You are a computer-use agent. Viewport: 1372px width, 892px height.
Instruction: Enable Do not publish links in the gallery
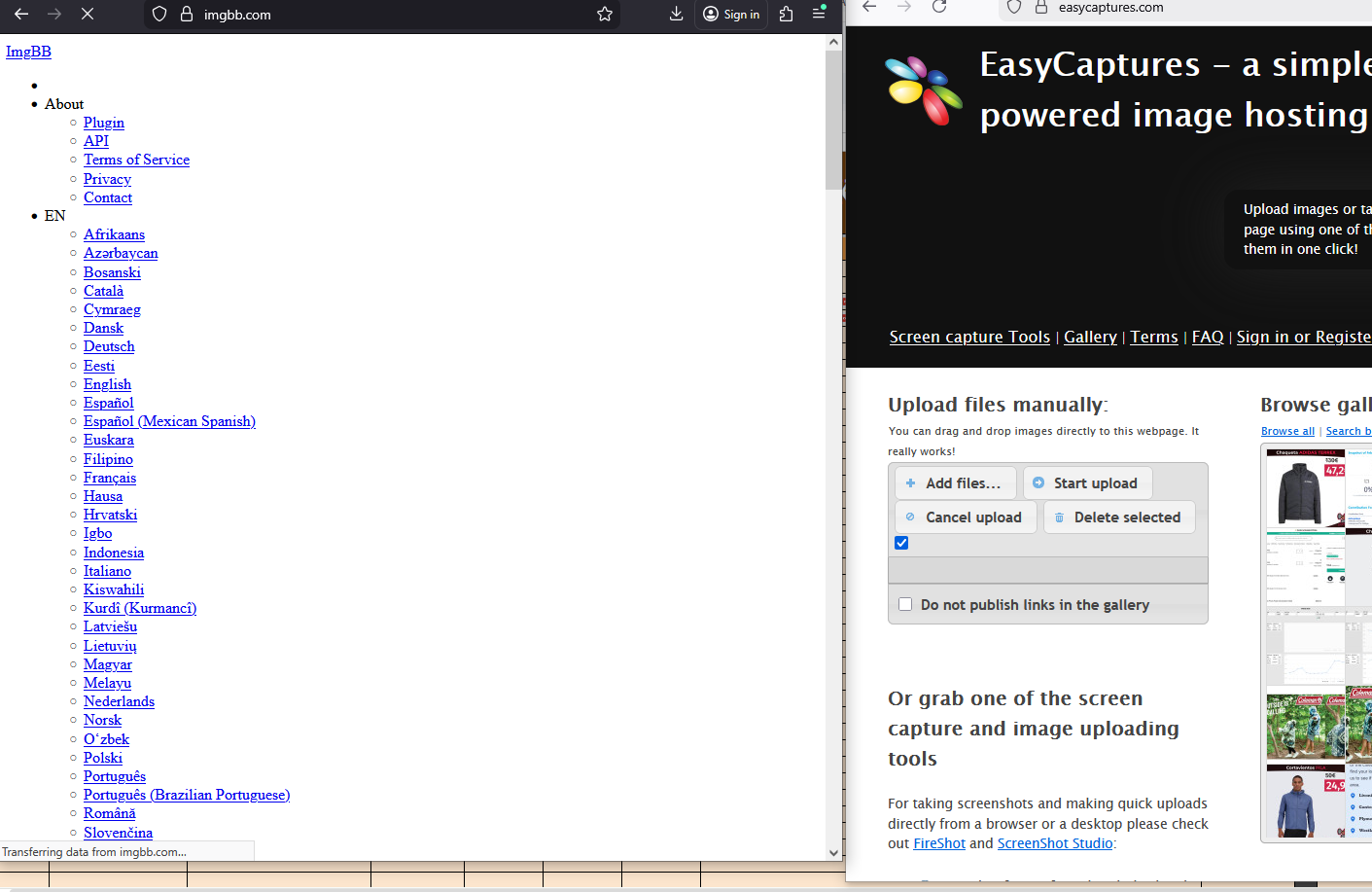pos(905,604)
